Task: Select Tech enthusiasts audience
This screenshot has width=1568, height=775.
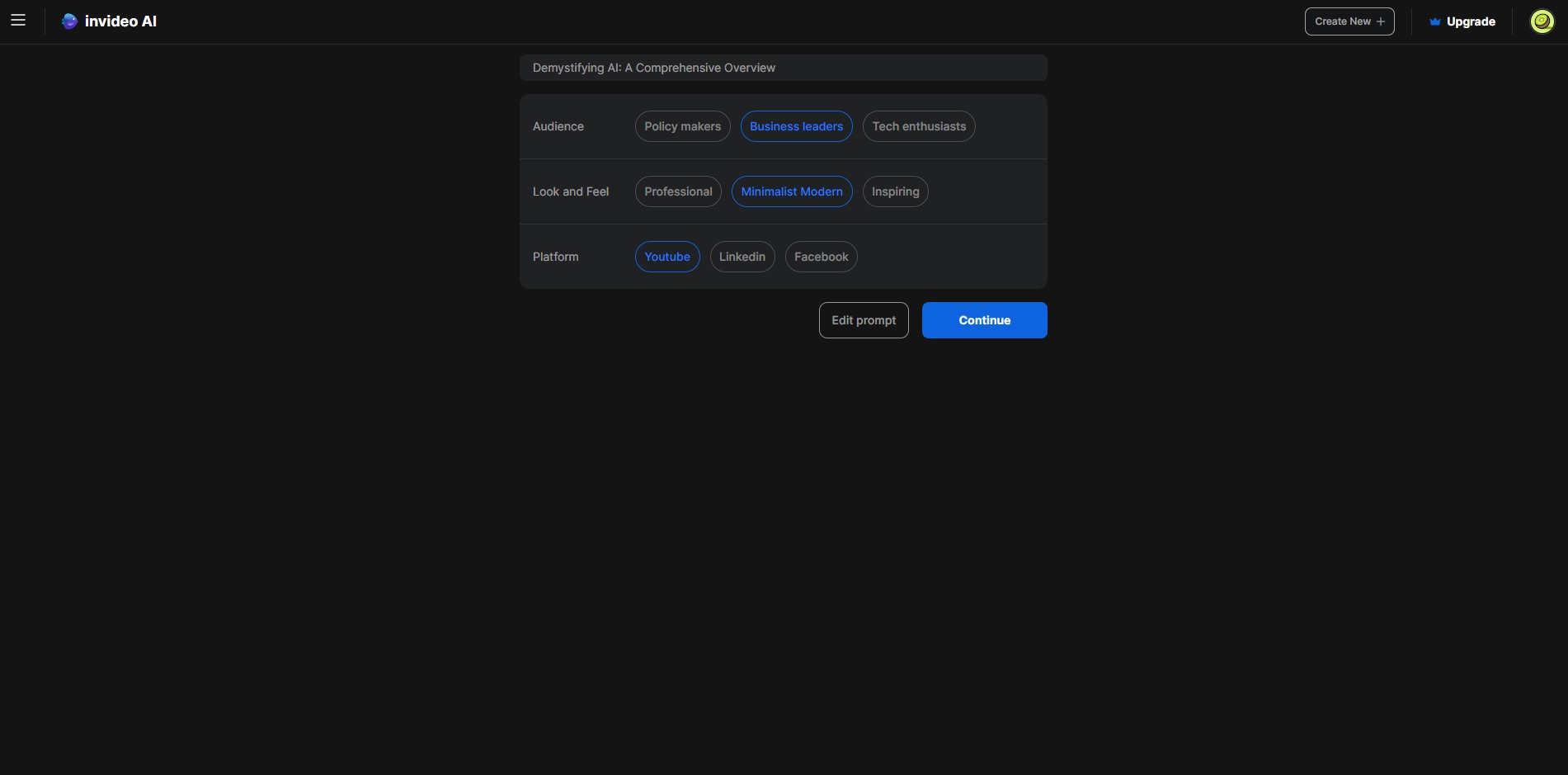Action: [919, 126]
